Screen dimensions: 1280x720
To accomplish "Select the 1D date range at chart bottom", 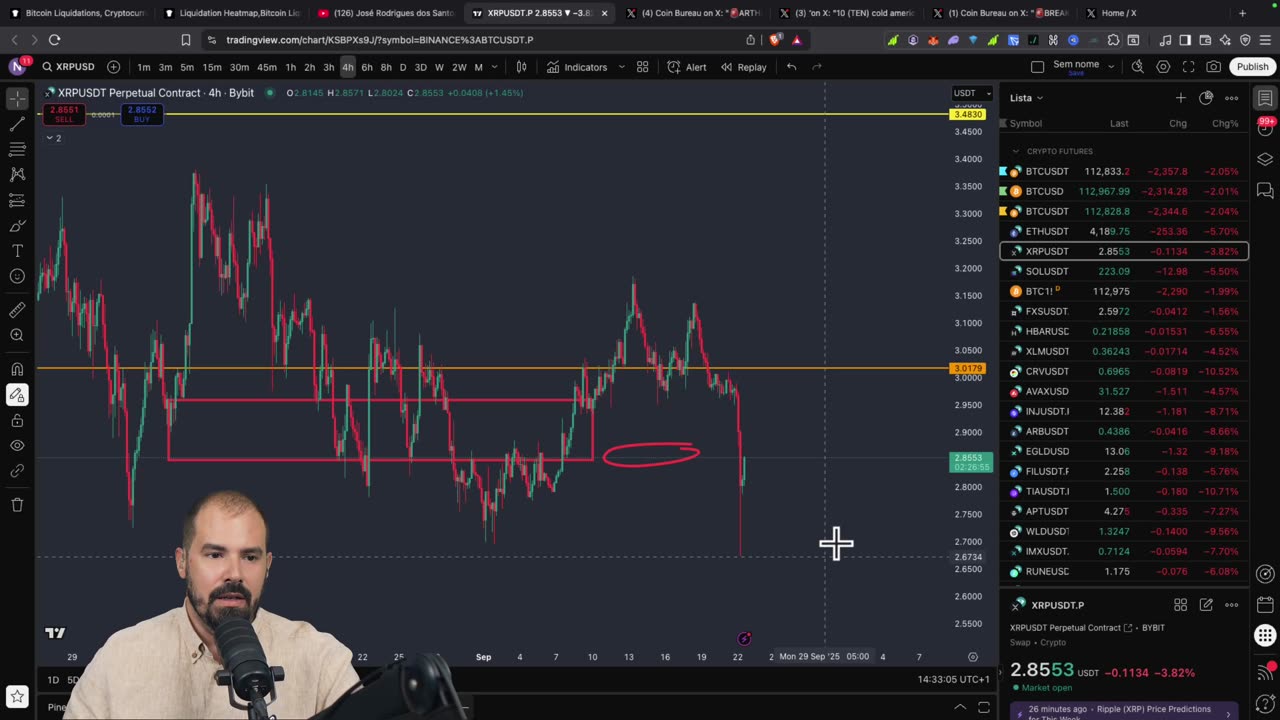I will (52, 680).
